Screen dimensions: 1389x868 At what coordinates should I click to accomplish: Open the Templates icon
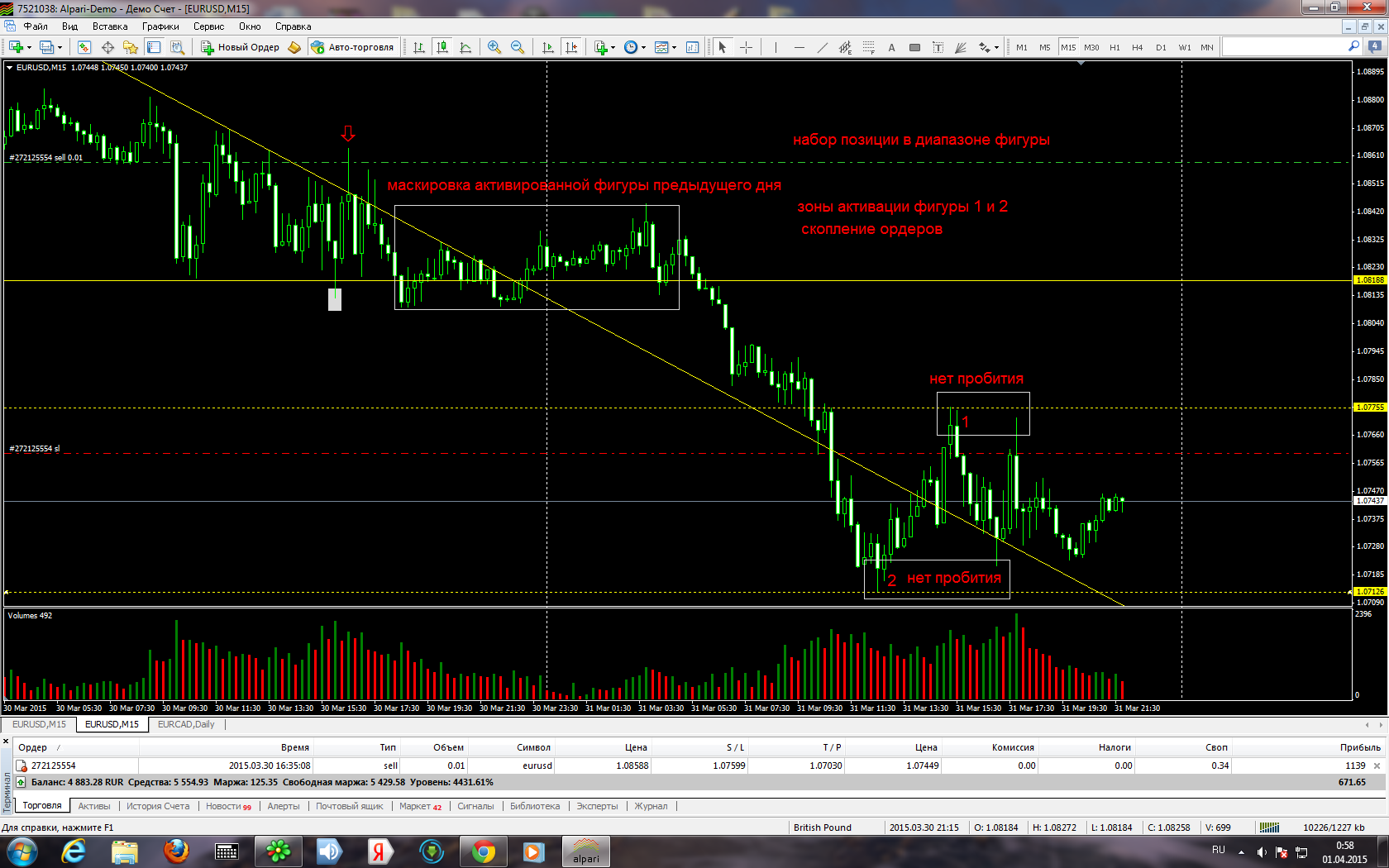[x=661, y=47]
